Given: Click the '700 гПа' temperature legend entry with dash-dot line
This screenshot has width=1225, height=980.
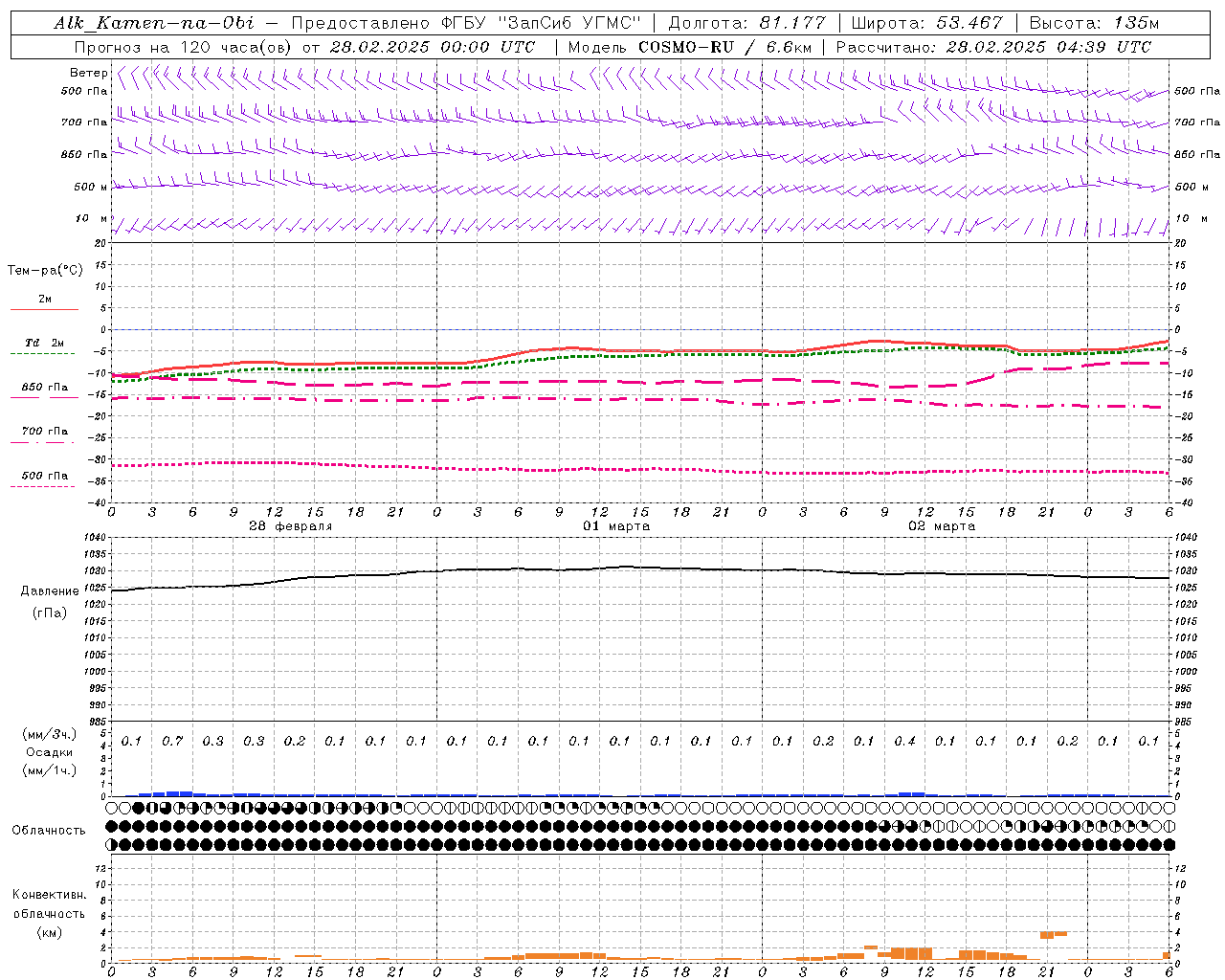Looking at the screenshot, I should 44,432.
